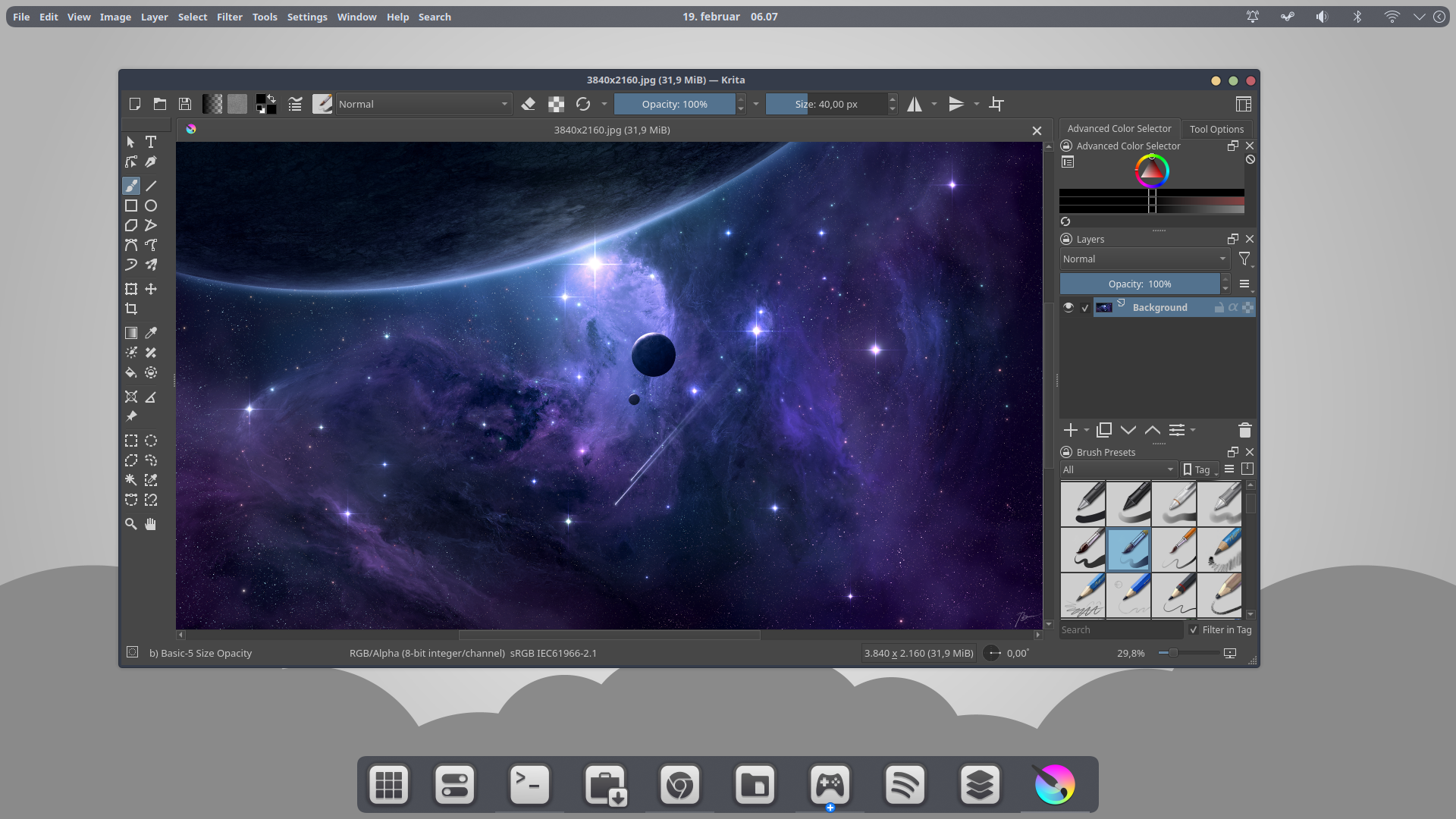
Task: Click the Tag button in Brush Presets
Action: click(1198, 469)
